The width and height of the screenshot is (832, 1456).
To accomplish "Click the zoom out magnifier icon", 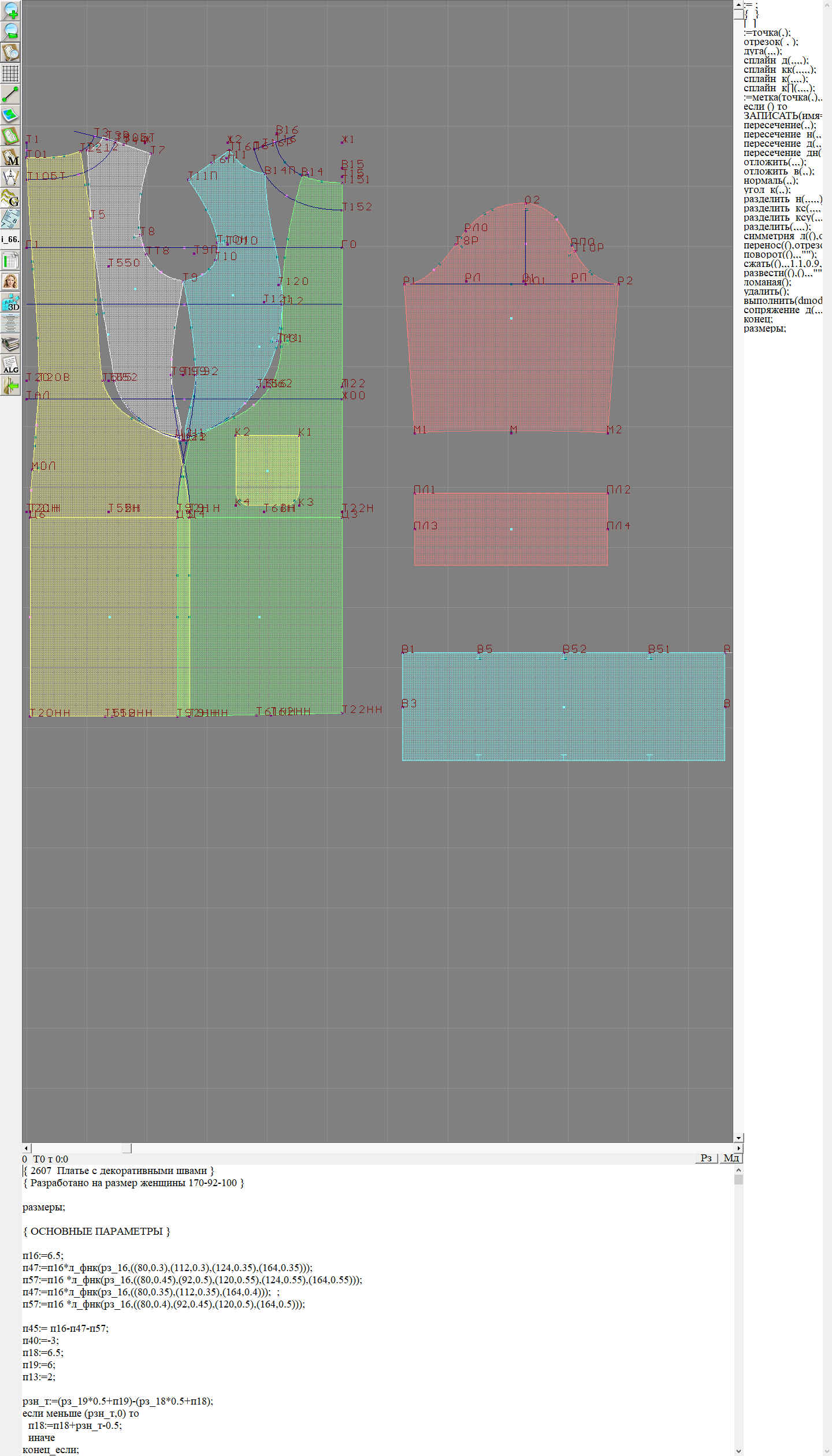I will pos(10,31).
